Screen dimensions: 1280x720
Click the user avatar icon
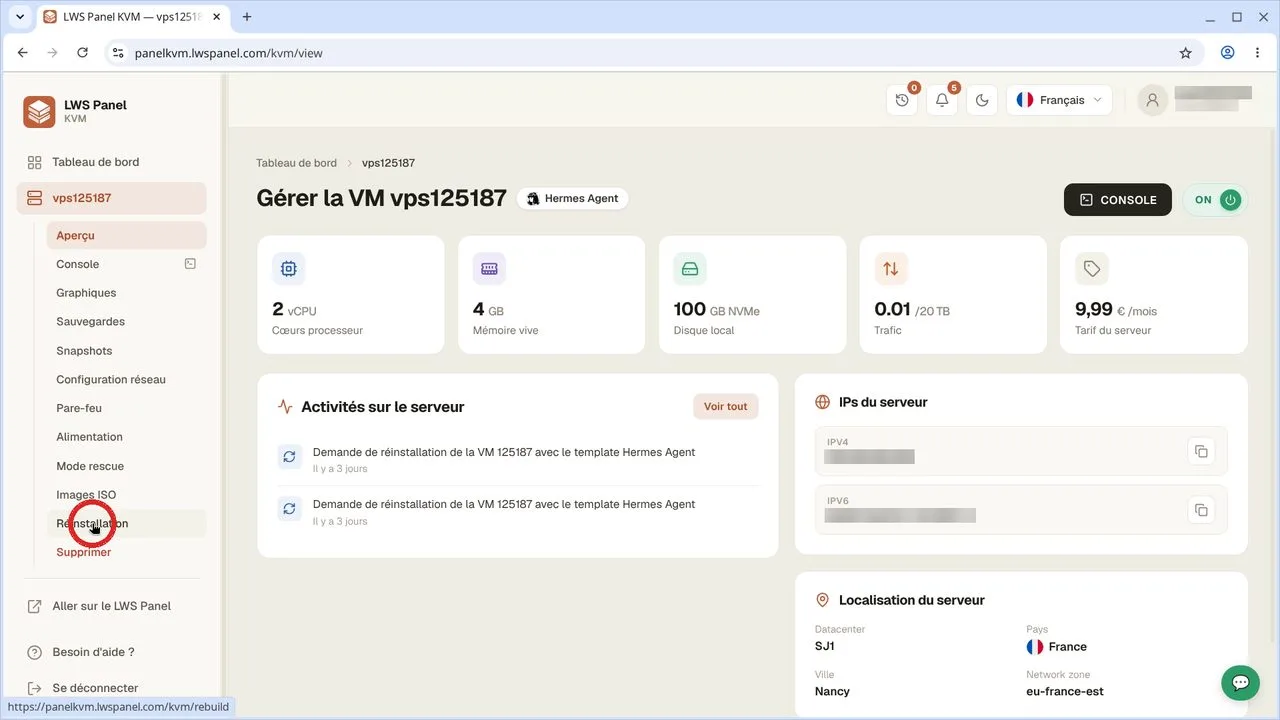[1153, 100]
